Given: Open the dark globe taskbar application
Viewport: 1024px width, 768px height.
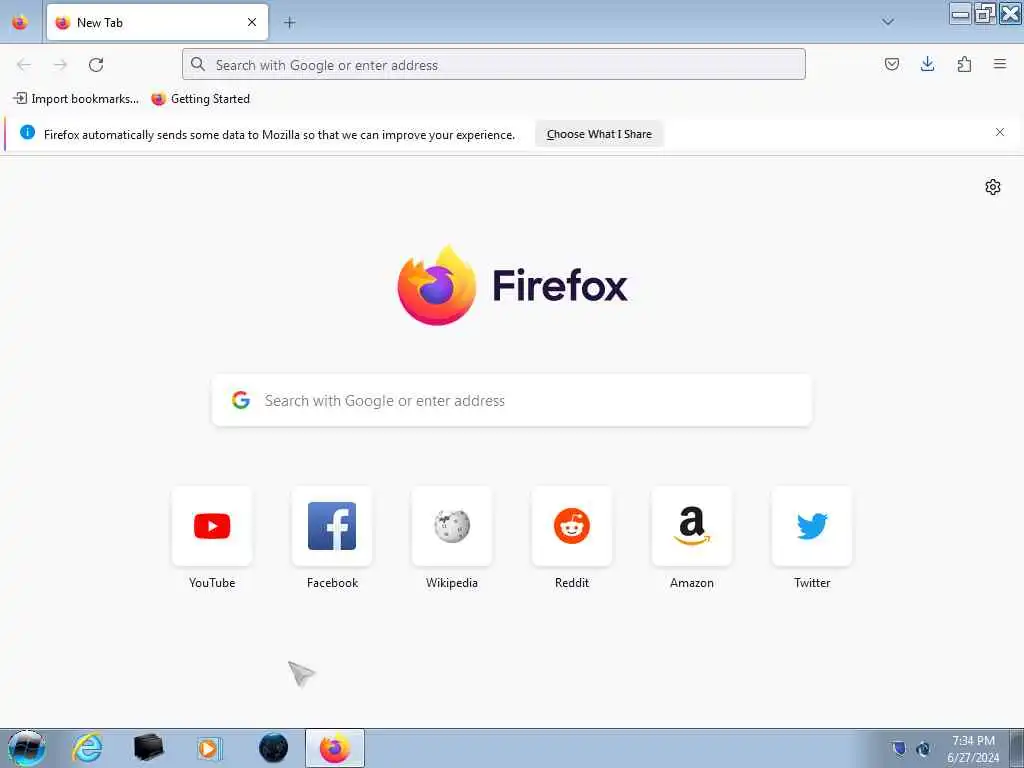Looking at the screenshot, I should coord(273,748).
